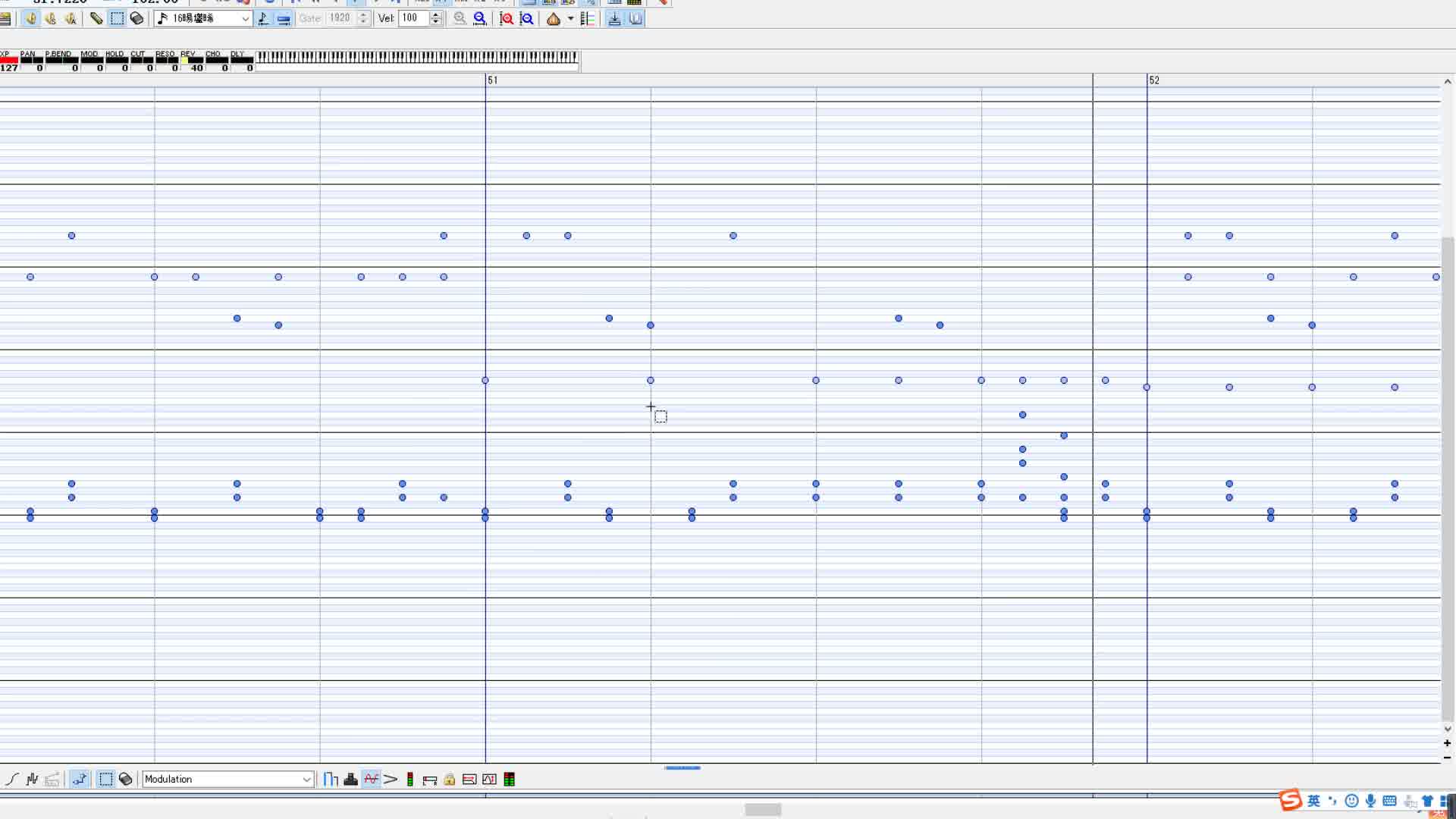The height and width of the screenshot is (819, 1456).
Task: Pick the eraser in bottom toolbar
Action: click(x=126, y=779)
